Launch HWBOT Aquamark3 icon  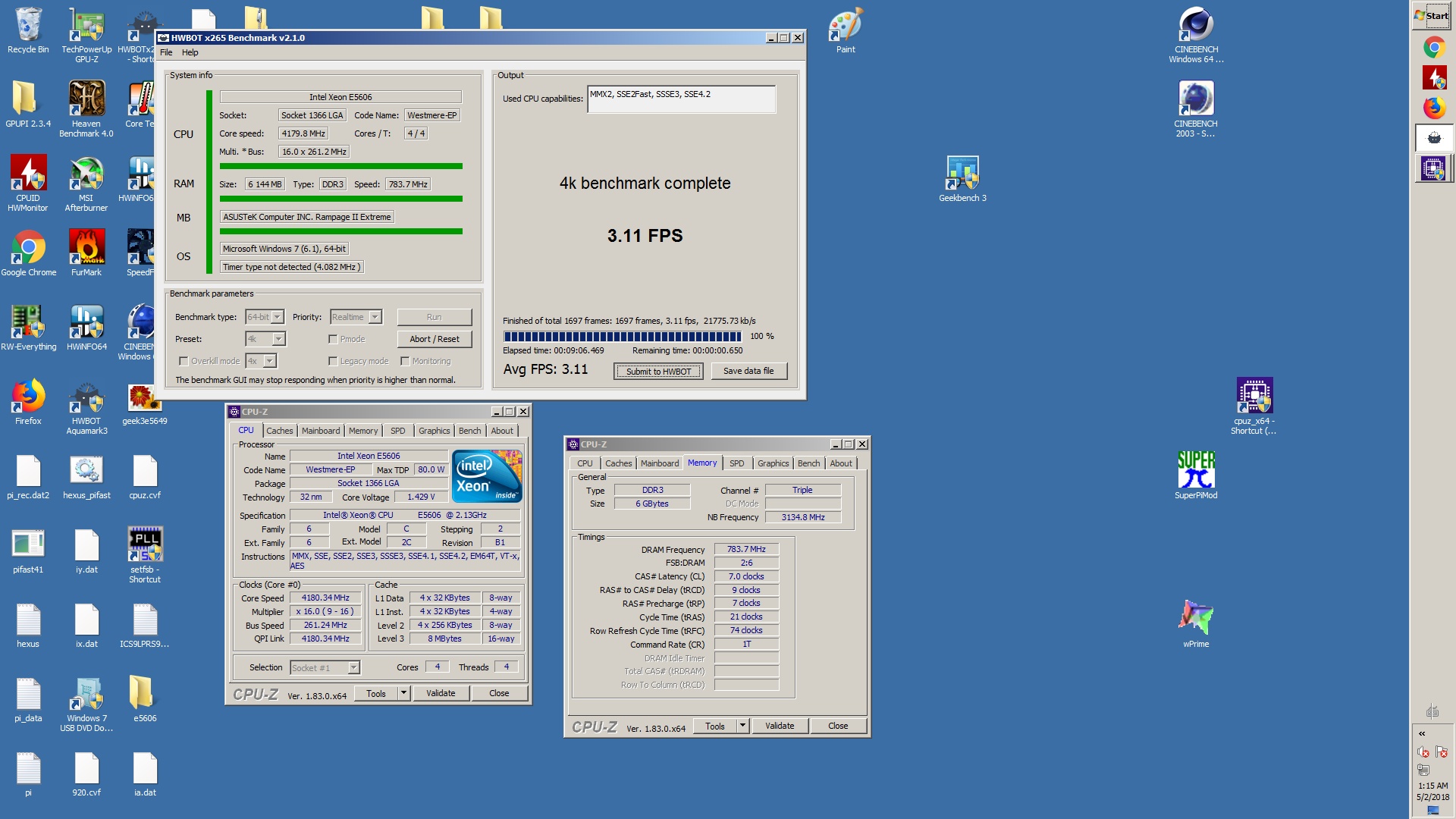click(x=86, y=406)
